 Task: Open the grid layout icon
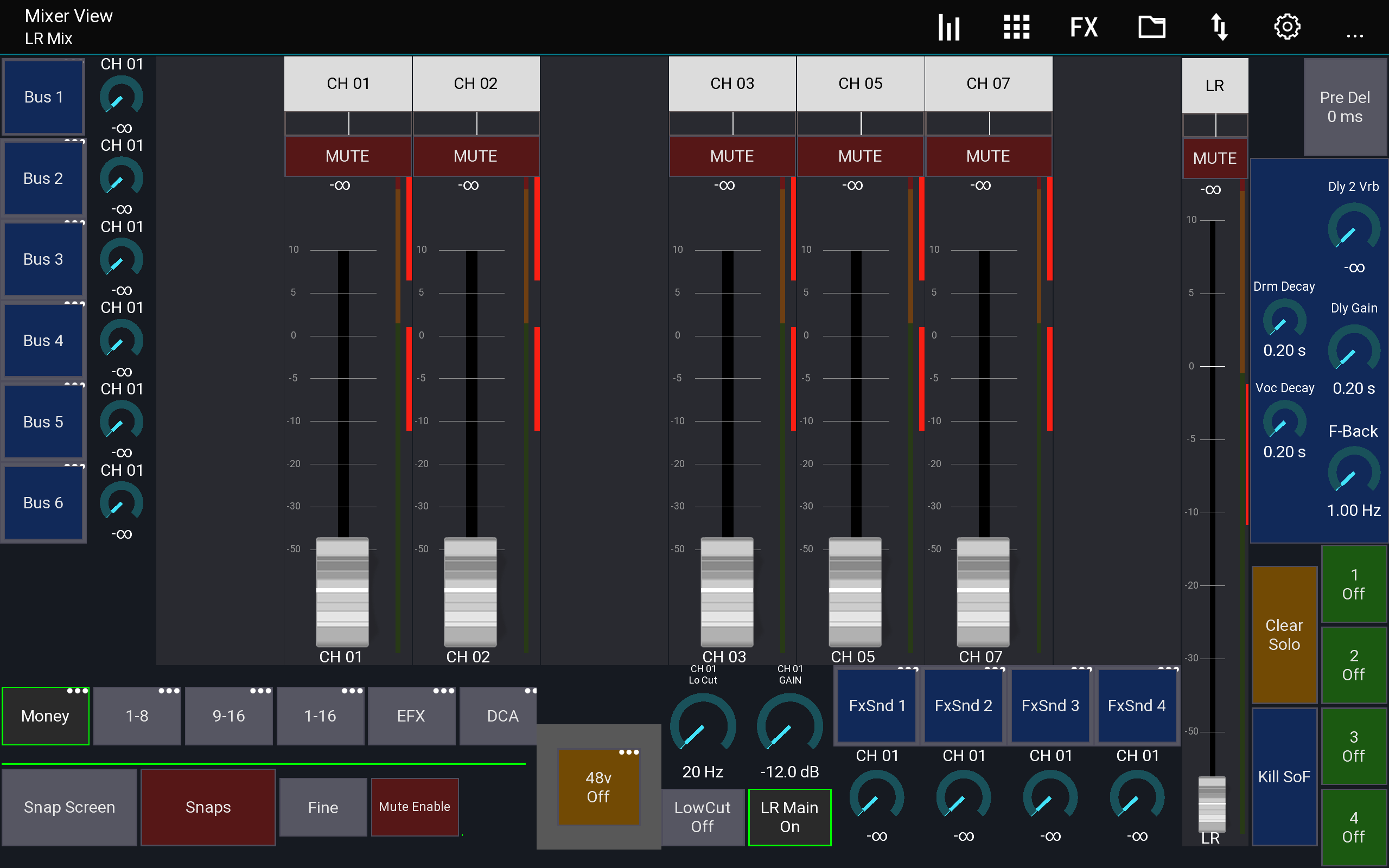[x=1016, y=27]
